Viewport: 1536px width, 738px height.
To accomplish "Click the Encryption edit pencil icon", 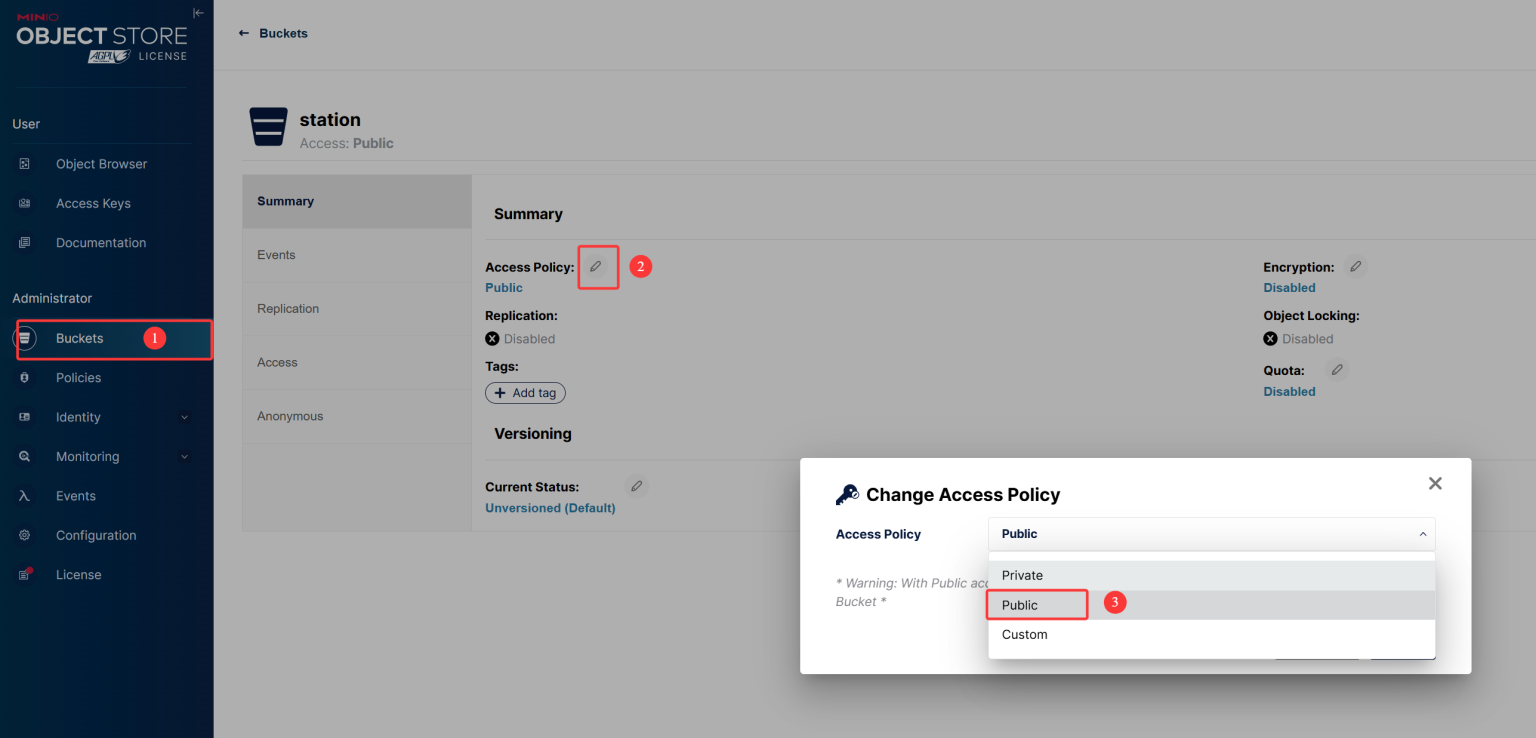I will [x=1355, y=266].
